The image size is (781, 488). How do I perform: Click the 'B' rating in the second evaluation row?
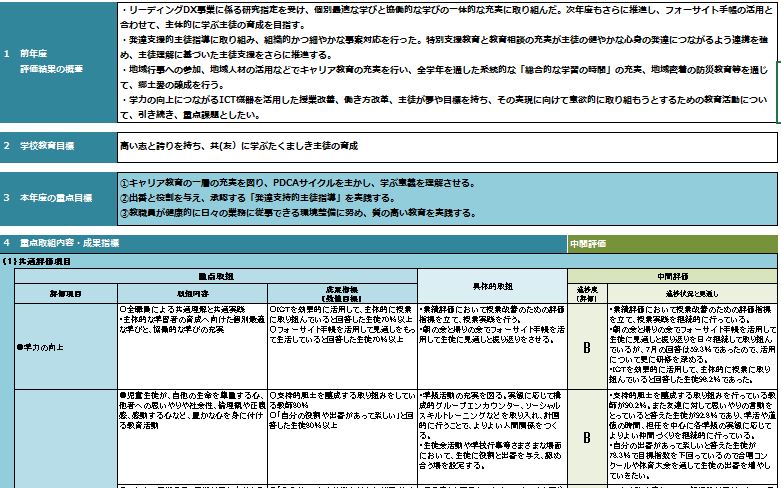click(x=587, y=437)
